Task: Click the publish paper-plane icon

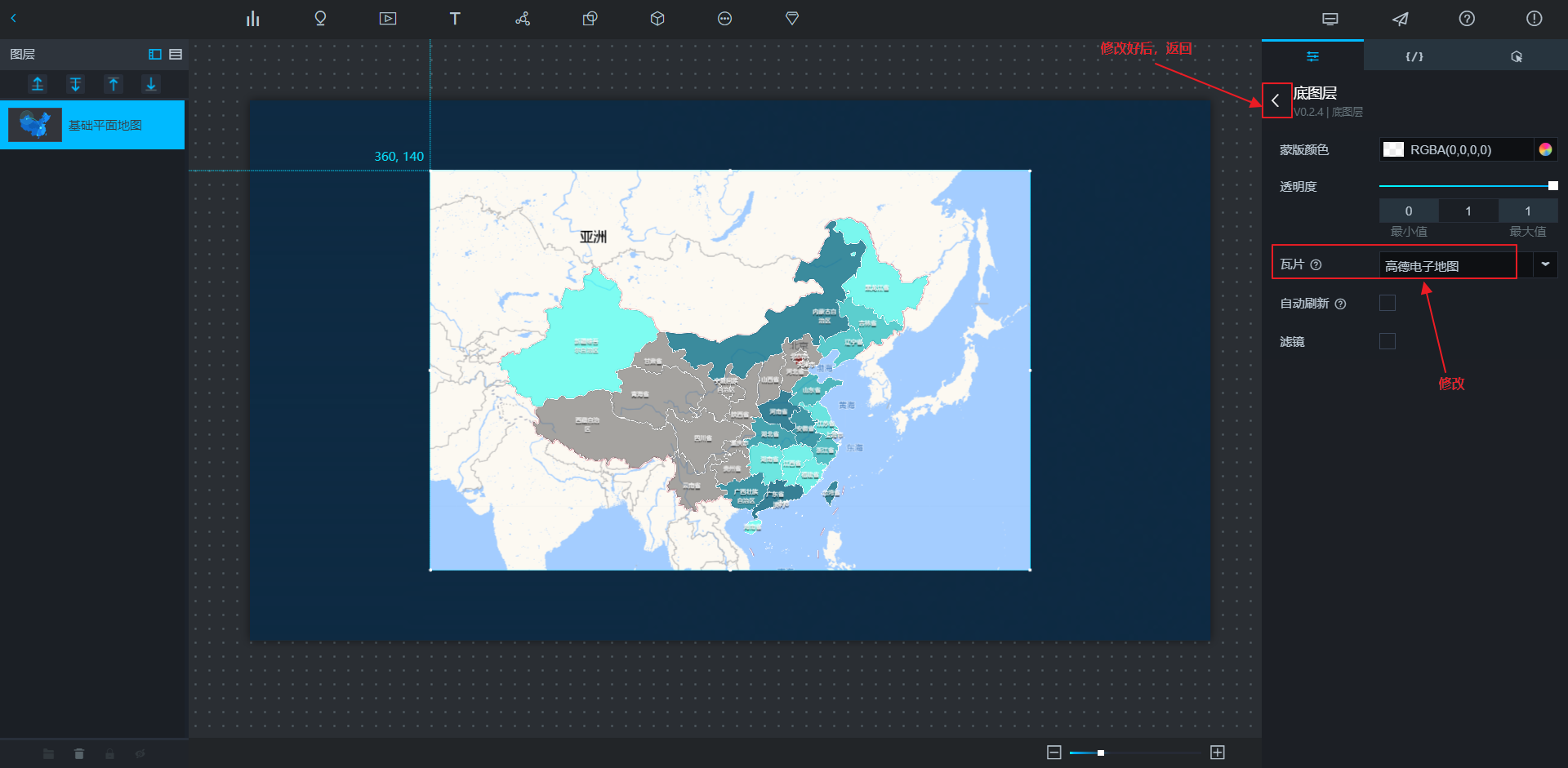Action: point(1400,19)
